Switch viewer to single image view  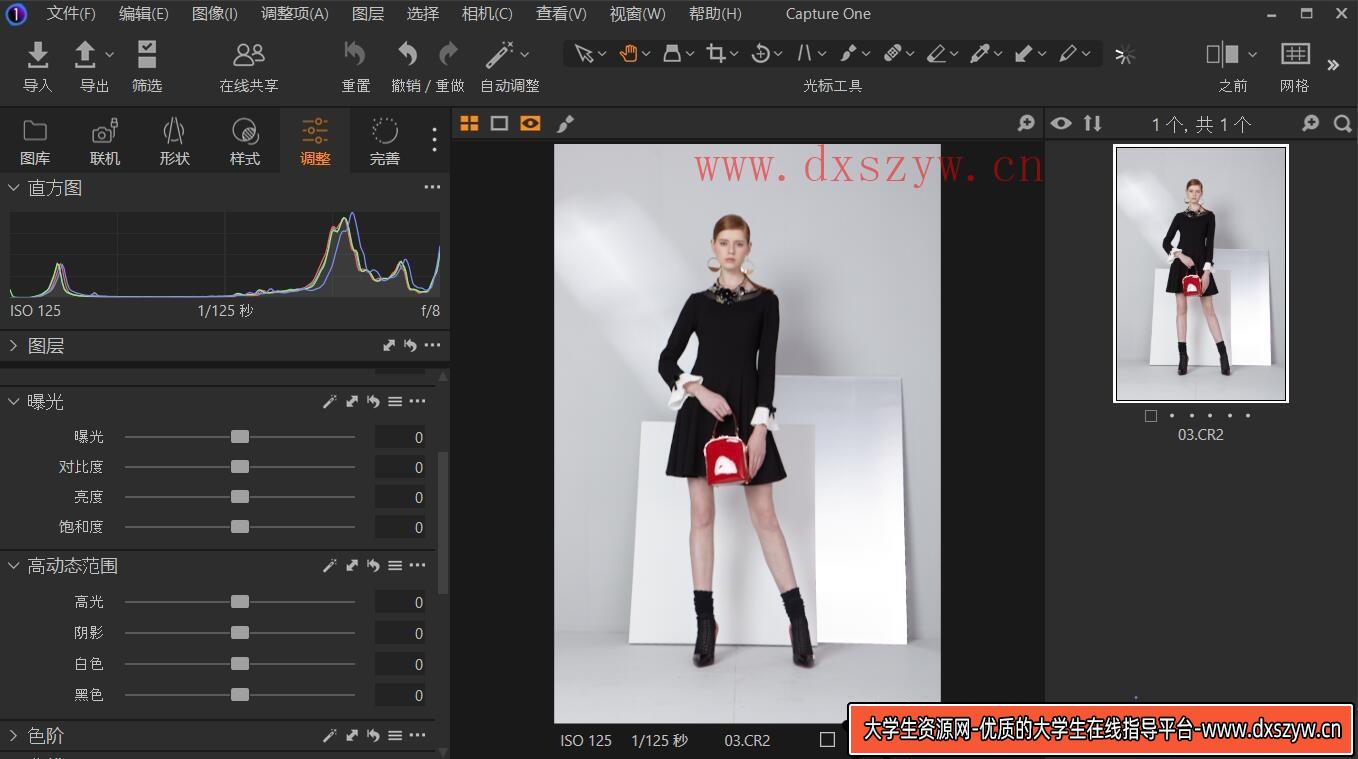[x=499, y=123]
